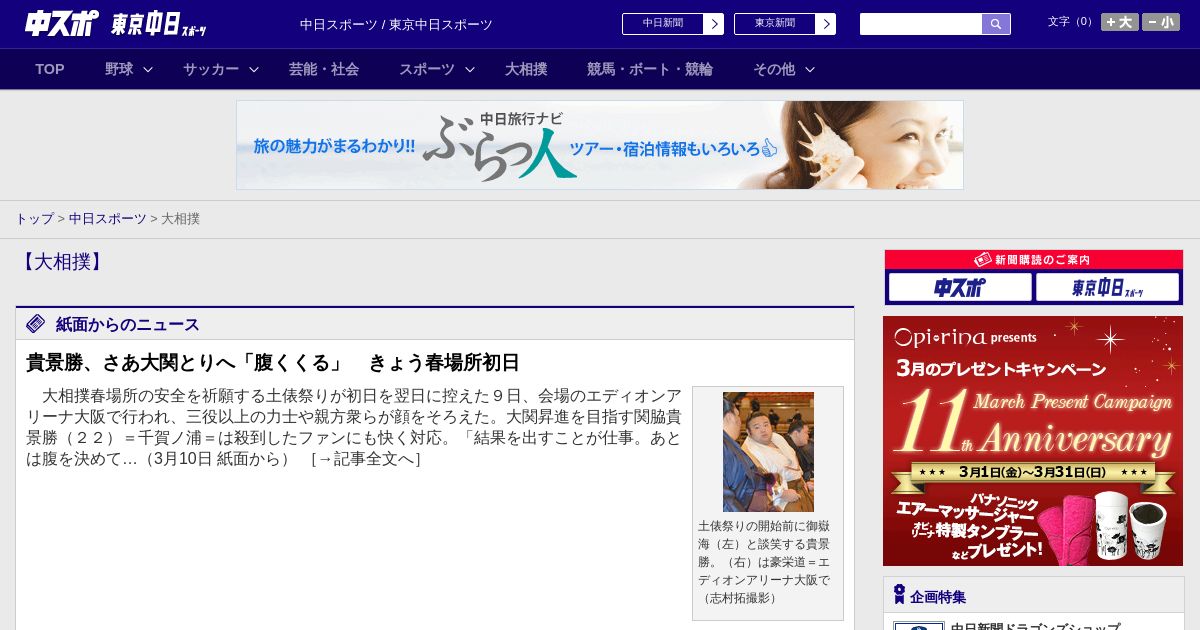Image resolution: width=1200 pixels, height=630 pixels.
Task: Open the 競馬・ボート・競輪 menu item
Action: point(650,69)
